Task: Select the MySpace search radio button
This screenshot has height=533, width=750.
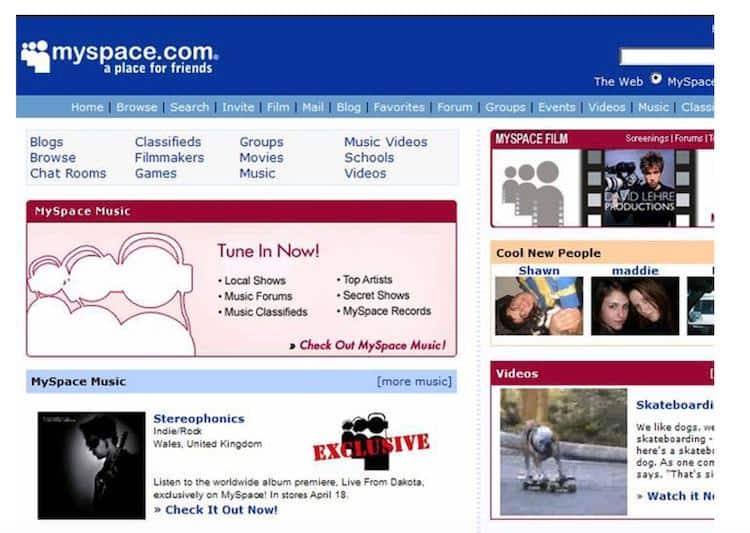Action: pyautogui.click(x=656, y=79)
